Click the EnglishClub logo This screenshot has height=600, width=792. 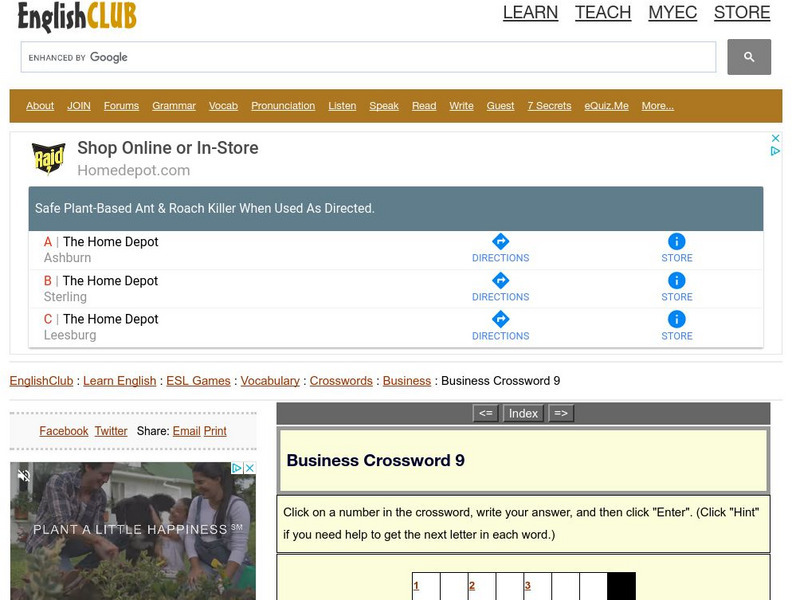tap(77, 17)
